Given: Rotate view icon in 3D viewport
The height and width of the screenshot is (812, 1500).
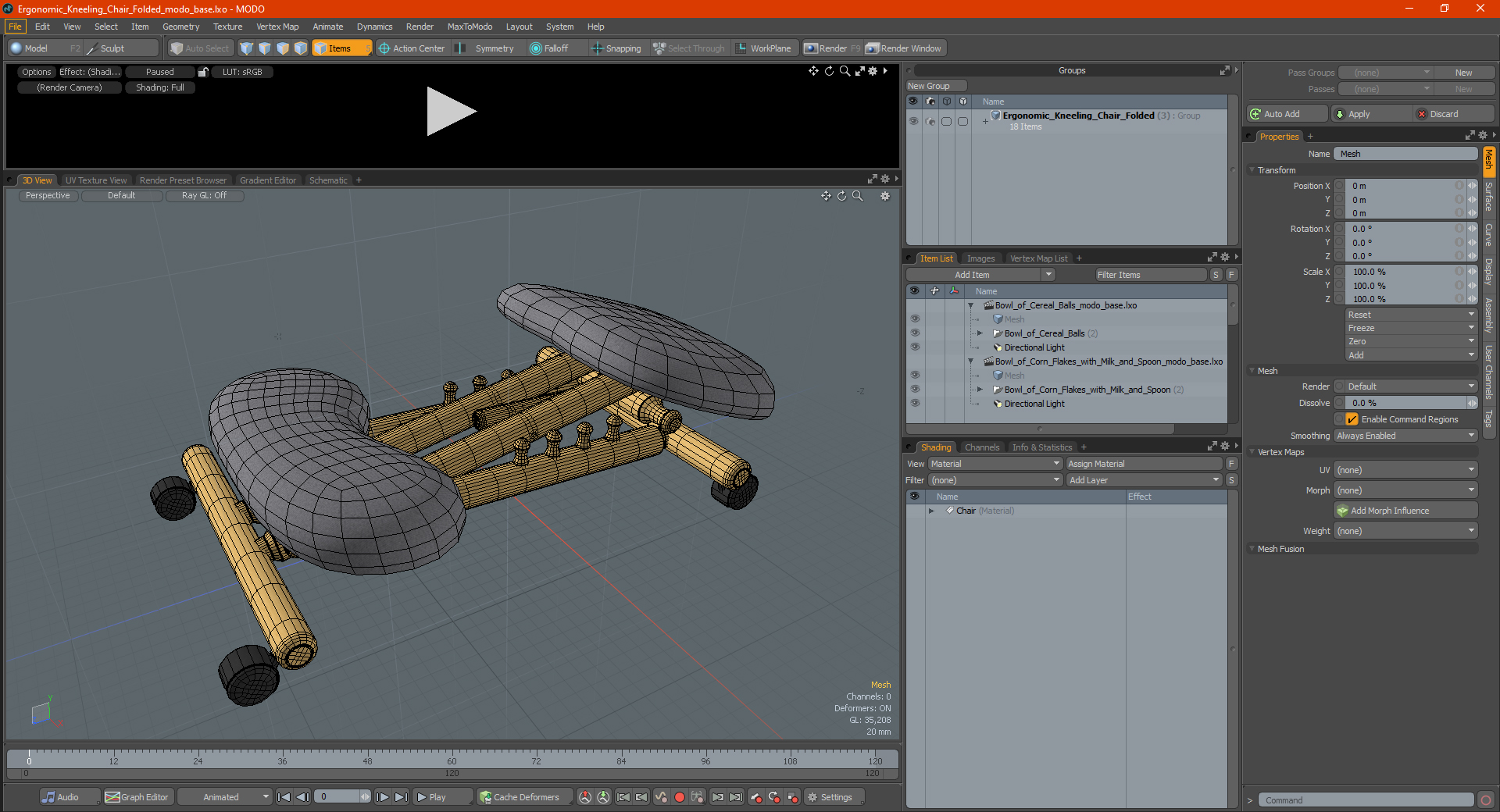Looking at the screenshot, I should point(842,196).
